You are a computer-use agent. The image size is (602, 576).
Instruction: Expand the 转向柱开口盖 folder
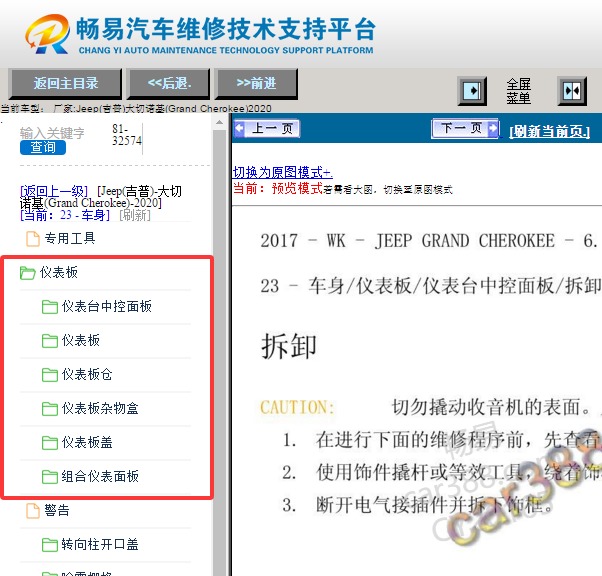100,544
